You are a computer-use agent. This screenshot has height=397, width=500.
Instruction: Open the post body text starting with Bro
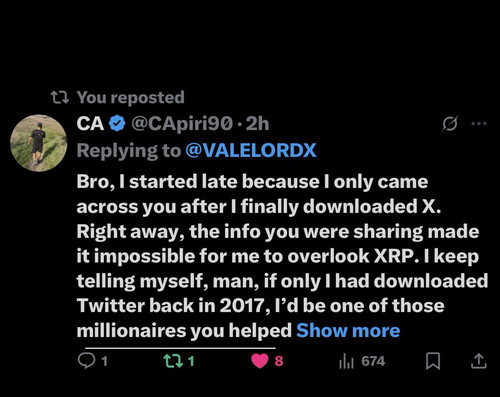282,256
